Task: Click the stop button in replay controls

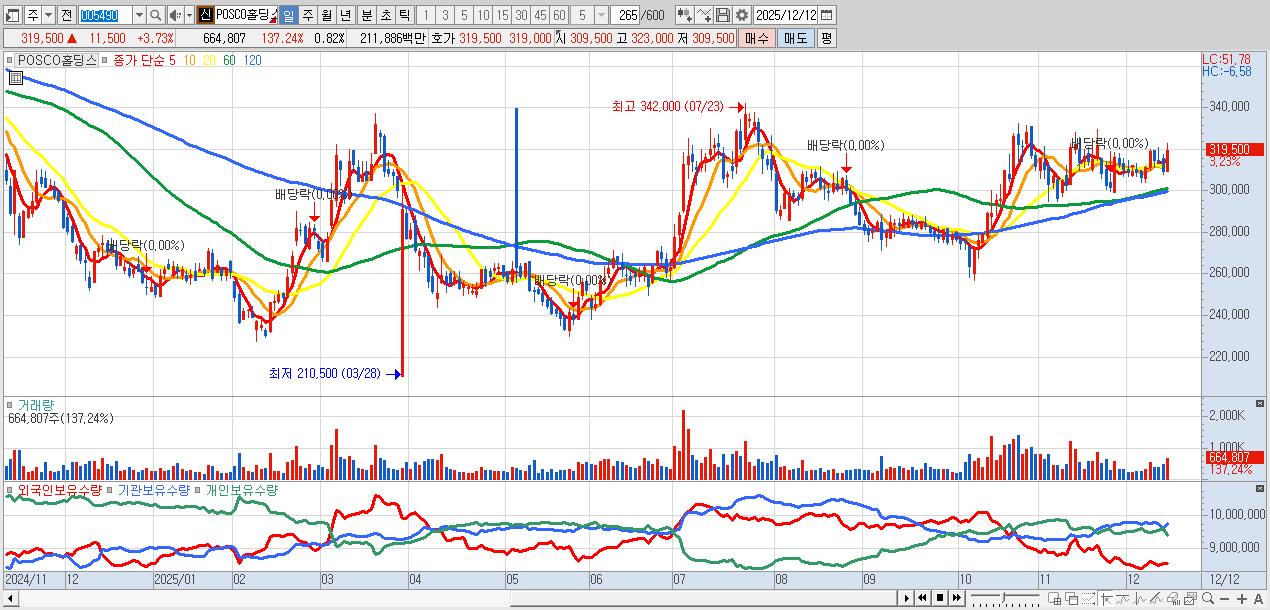Action: point(940,598)
